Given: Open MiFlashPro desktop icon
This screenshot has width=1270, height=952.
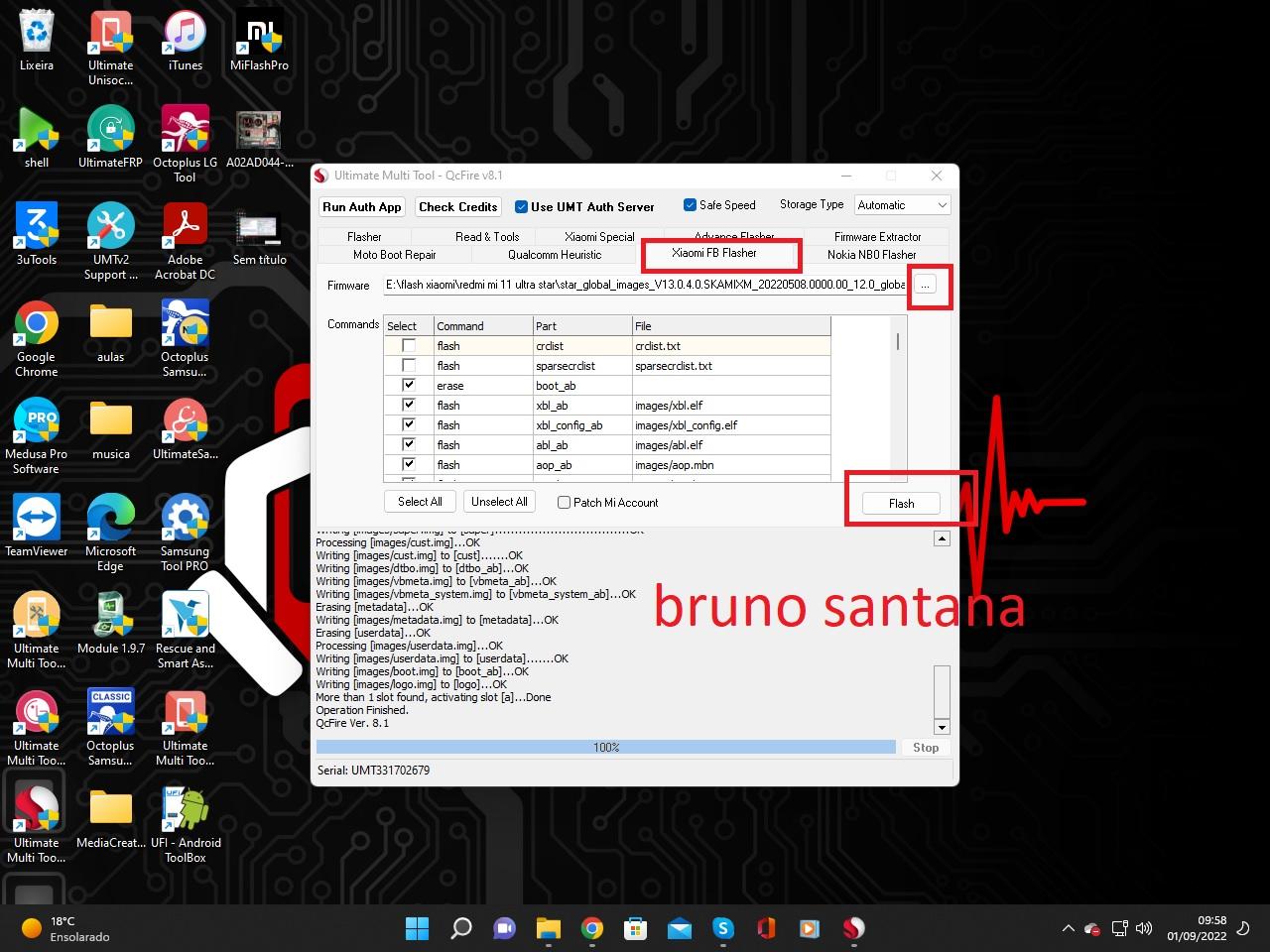Looking at the screenshot, I should pos(259,40).
